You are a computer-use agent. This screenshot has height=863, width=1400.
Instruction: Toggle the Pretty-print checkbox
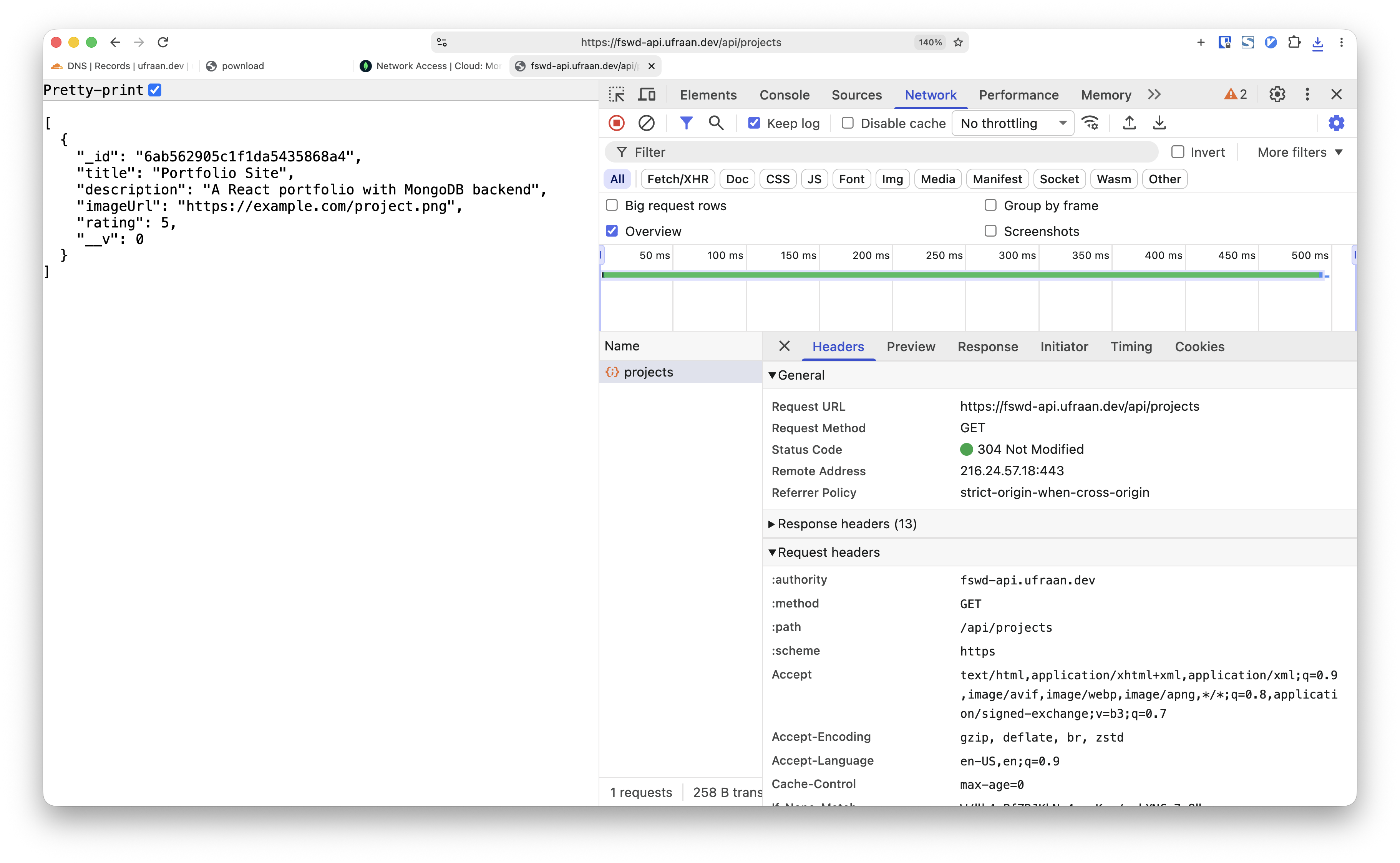point(155,90)
